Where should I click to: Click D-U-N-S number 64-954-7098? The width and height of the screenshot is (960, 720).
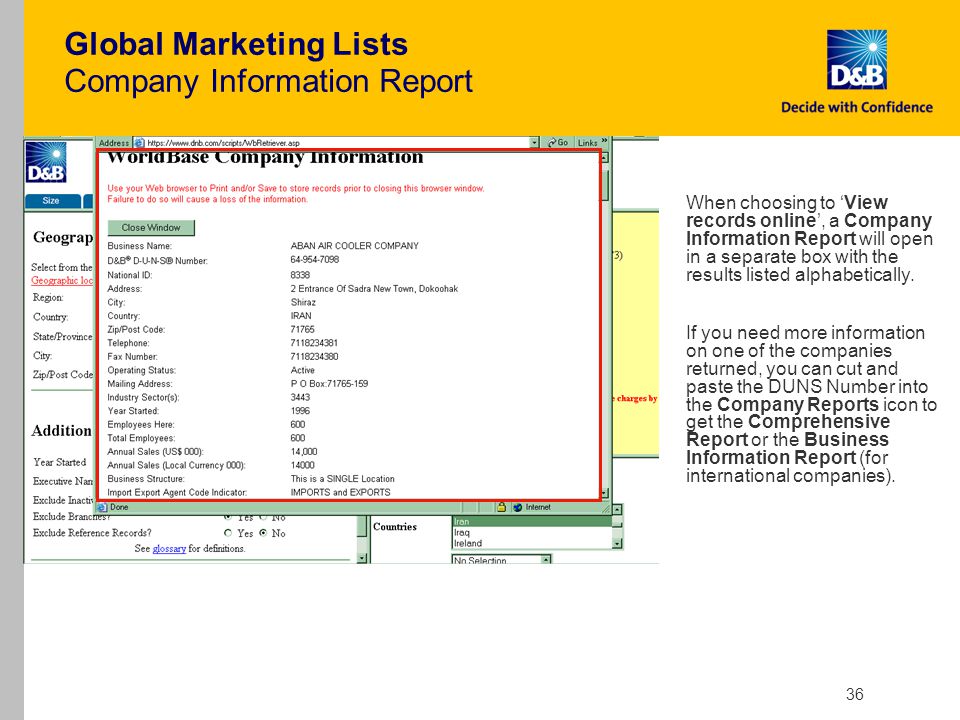point(315,260)
